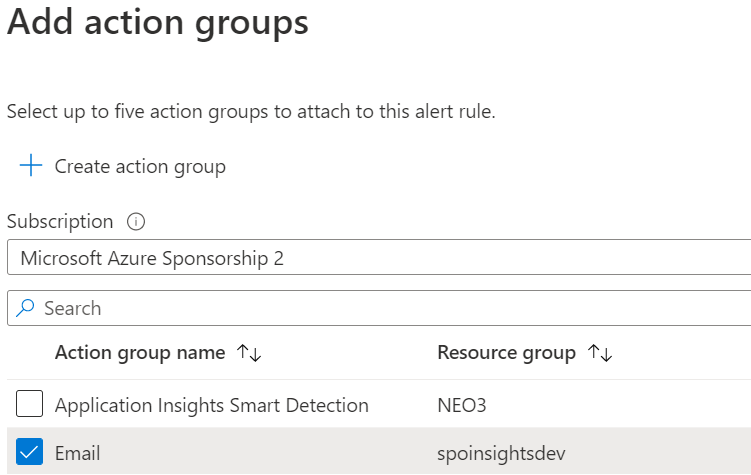Click sort arrows next to Action group name
Screen dimensions: 751x475
(249, 353)
